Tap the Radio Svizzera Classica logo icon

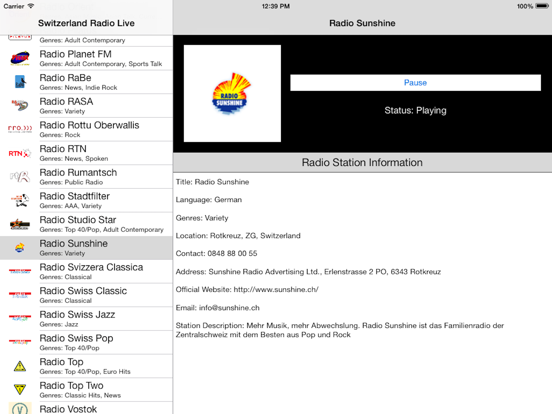tap(20, 271)
